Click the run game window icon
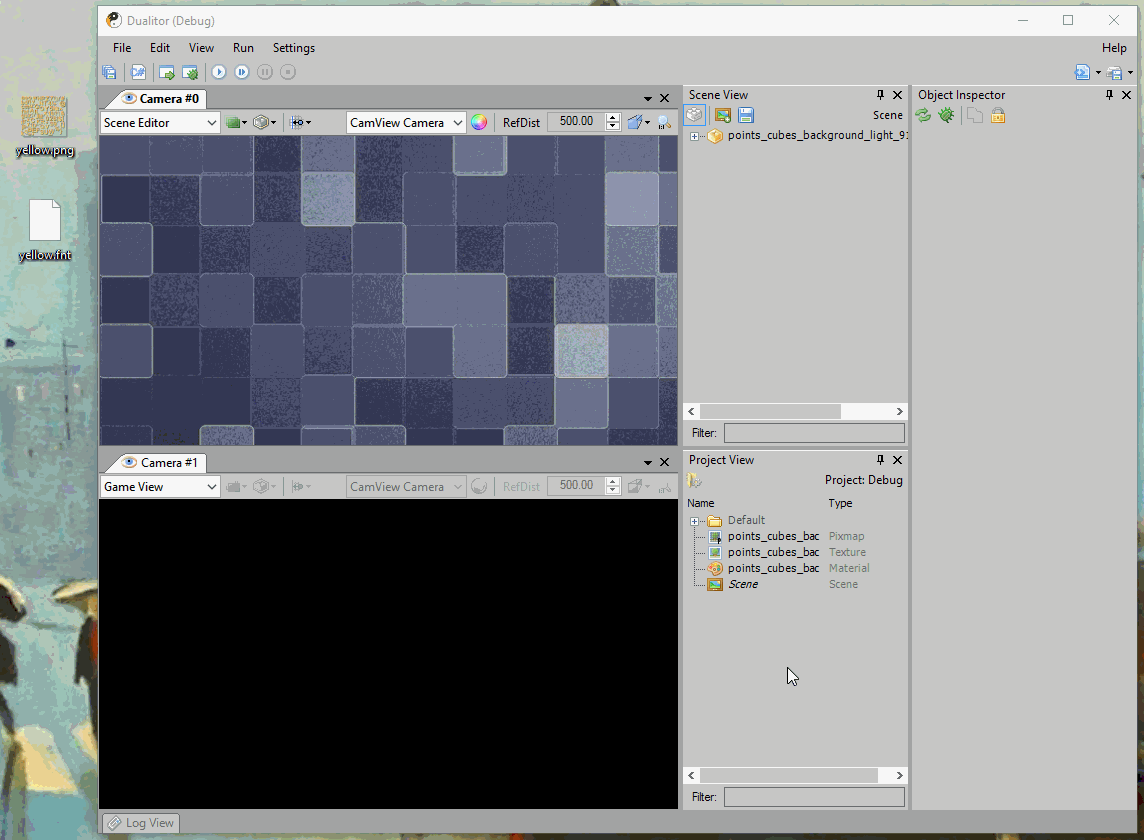1144x840 pixels. pyautogui.click(x=166, y=72)
